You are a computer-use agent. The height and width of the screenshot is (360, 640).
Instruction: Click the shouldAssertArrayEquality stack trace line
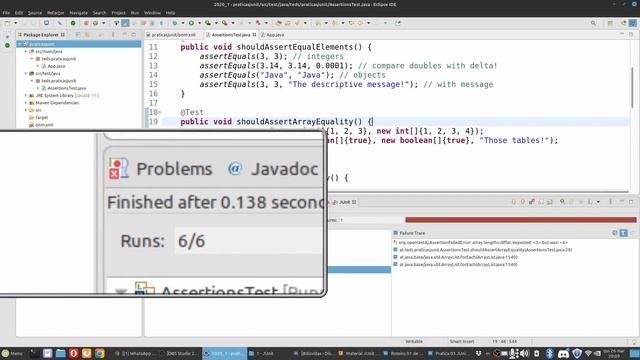point(482,250)
